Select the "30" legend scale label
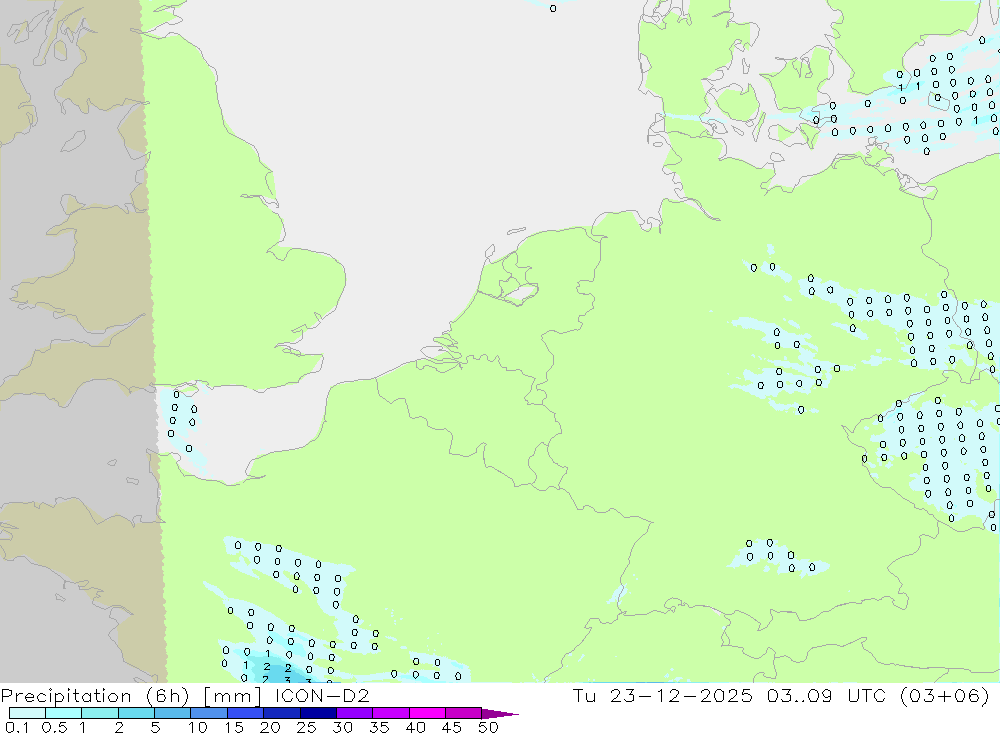 tap(342, 727)
